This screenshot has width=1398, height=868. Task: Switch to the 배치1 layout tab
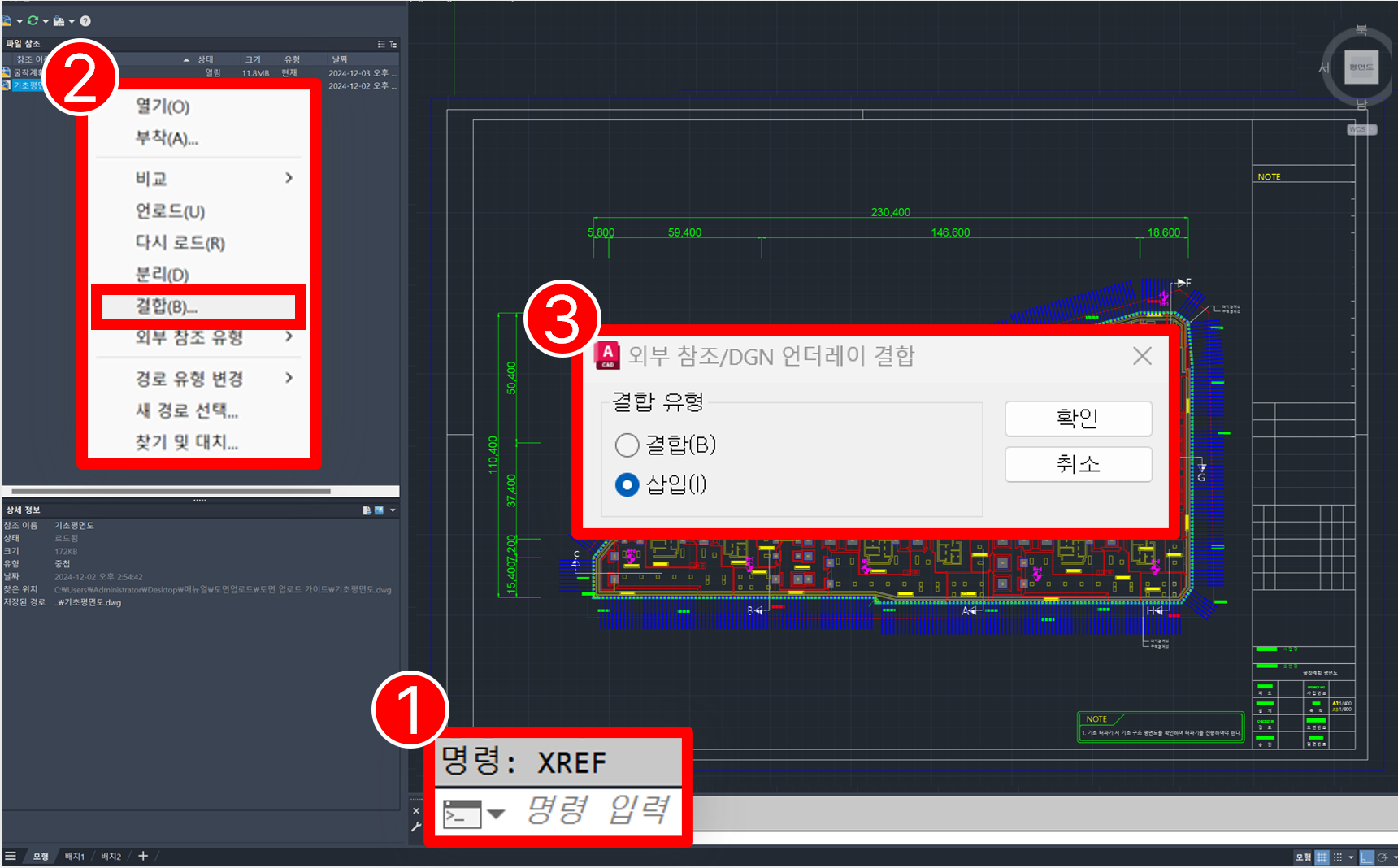click(74, 856)
